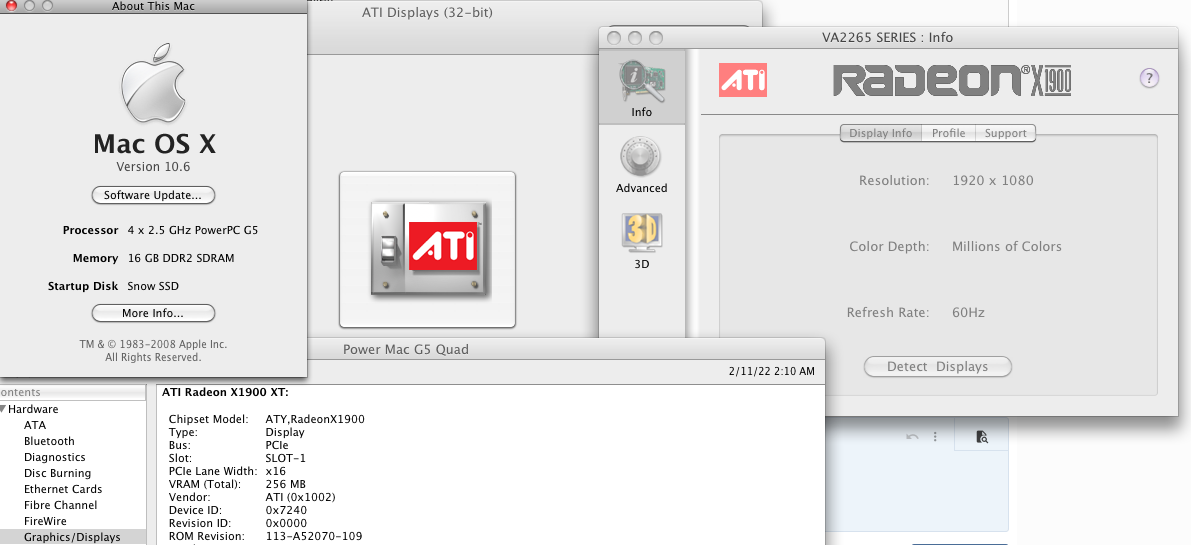Switch to the Support tab
The image size is (1191, 545).
1006,133
